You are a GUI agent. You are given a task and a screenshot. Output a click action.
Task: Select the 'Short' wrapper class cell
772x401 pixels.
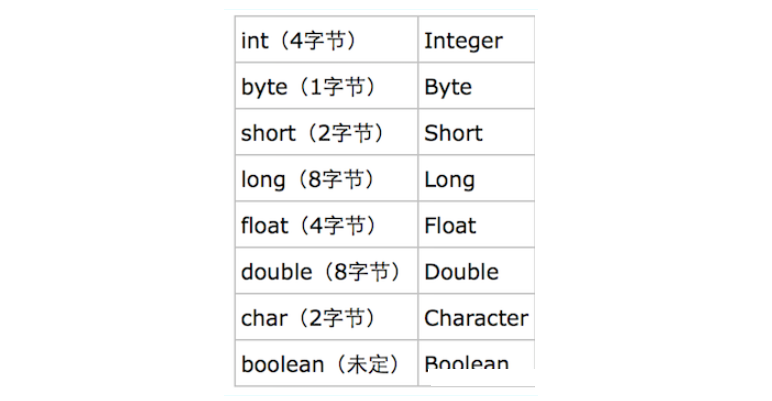(x=453, y=133)
